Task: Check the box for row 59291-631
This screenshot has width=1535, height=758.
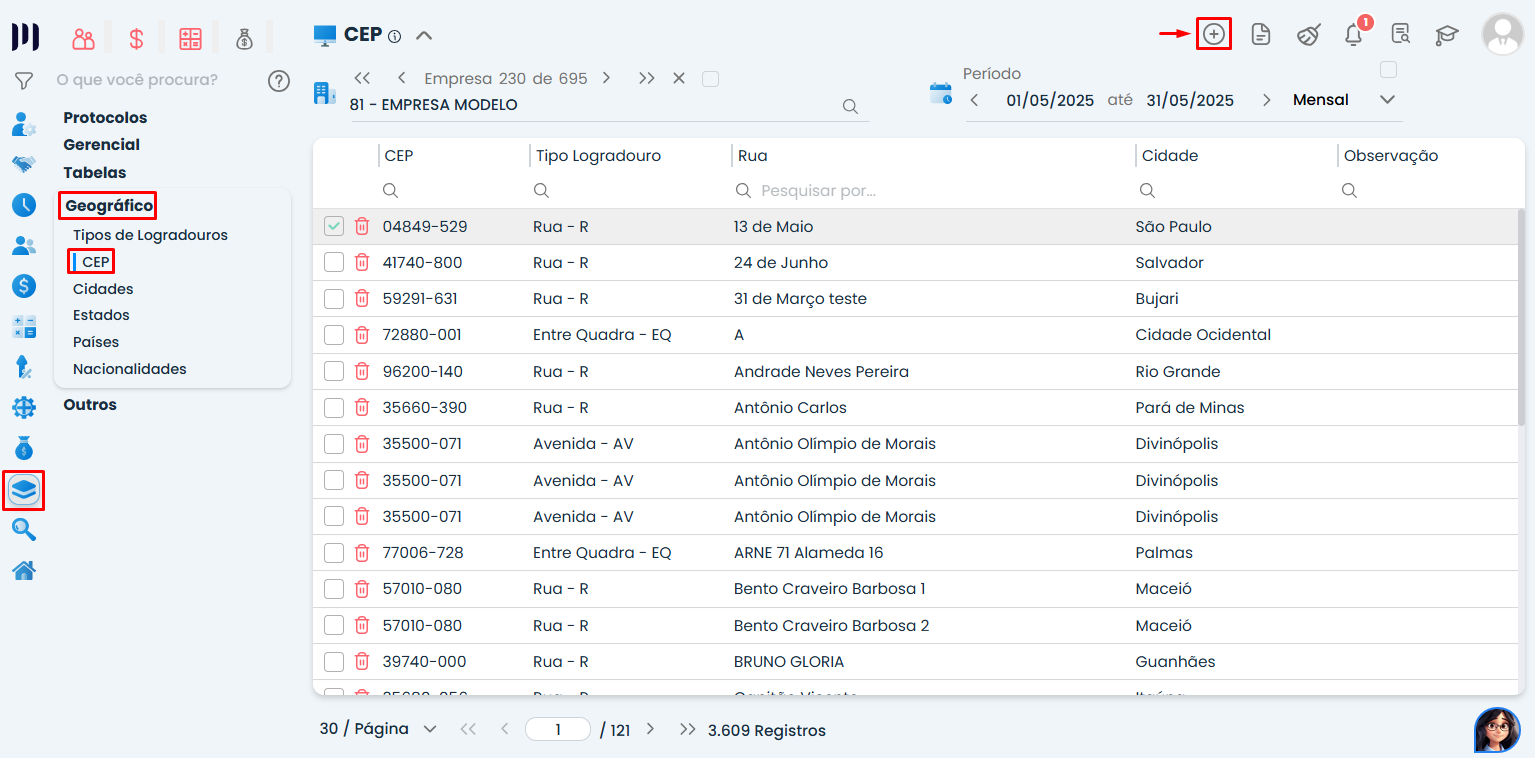Action: [334, 299]
